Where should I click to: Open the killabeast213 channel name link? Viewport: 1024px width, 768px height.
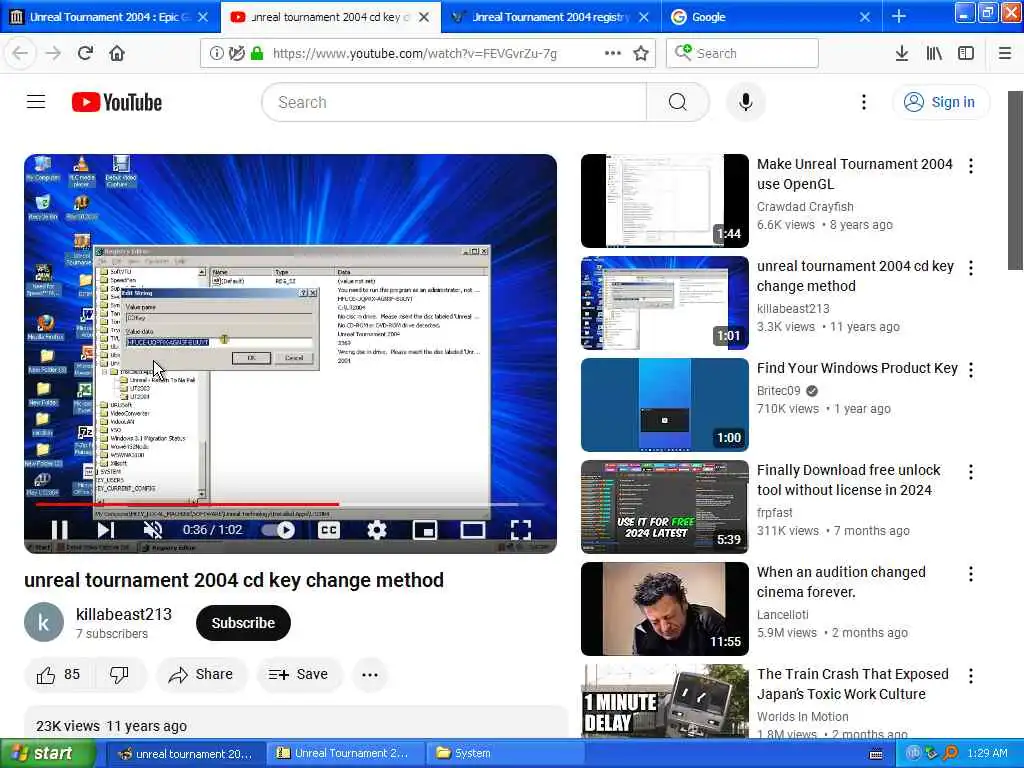click(x=123, y=614)
